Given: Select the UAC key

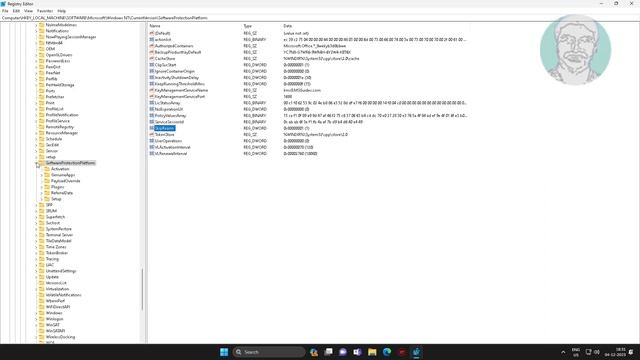Looking at the screenshot, I should (x=49, y=265).
